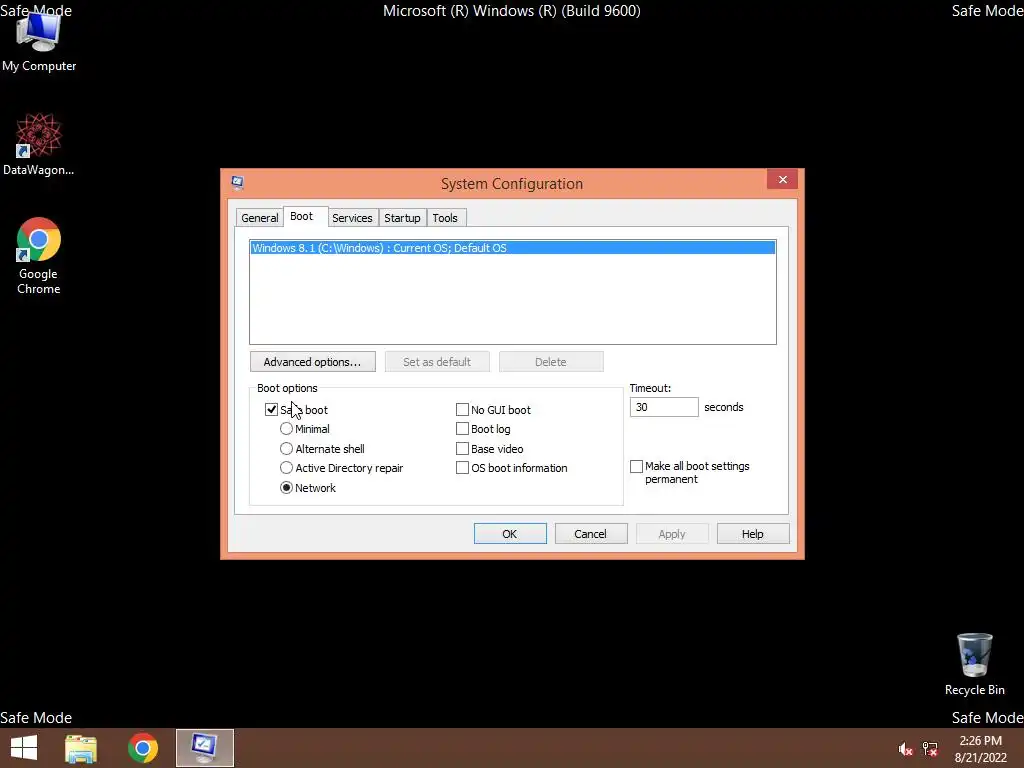The width and height of the screenshot is (1024, 768).
Task: Click the Timeout seconds field
Action: click(x=664, y=407)
